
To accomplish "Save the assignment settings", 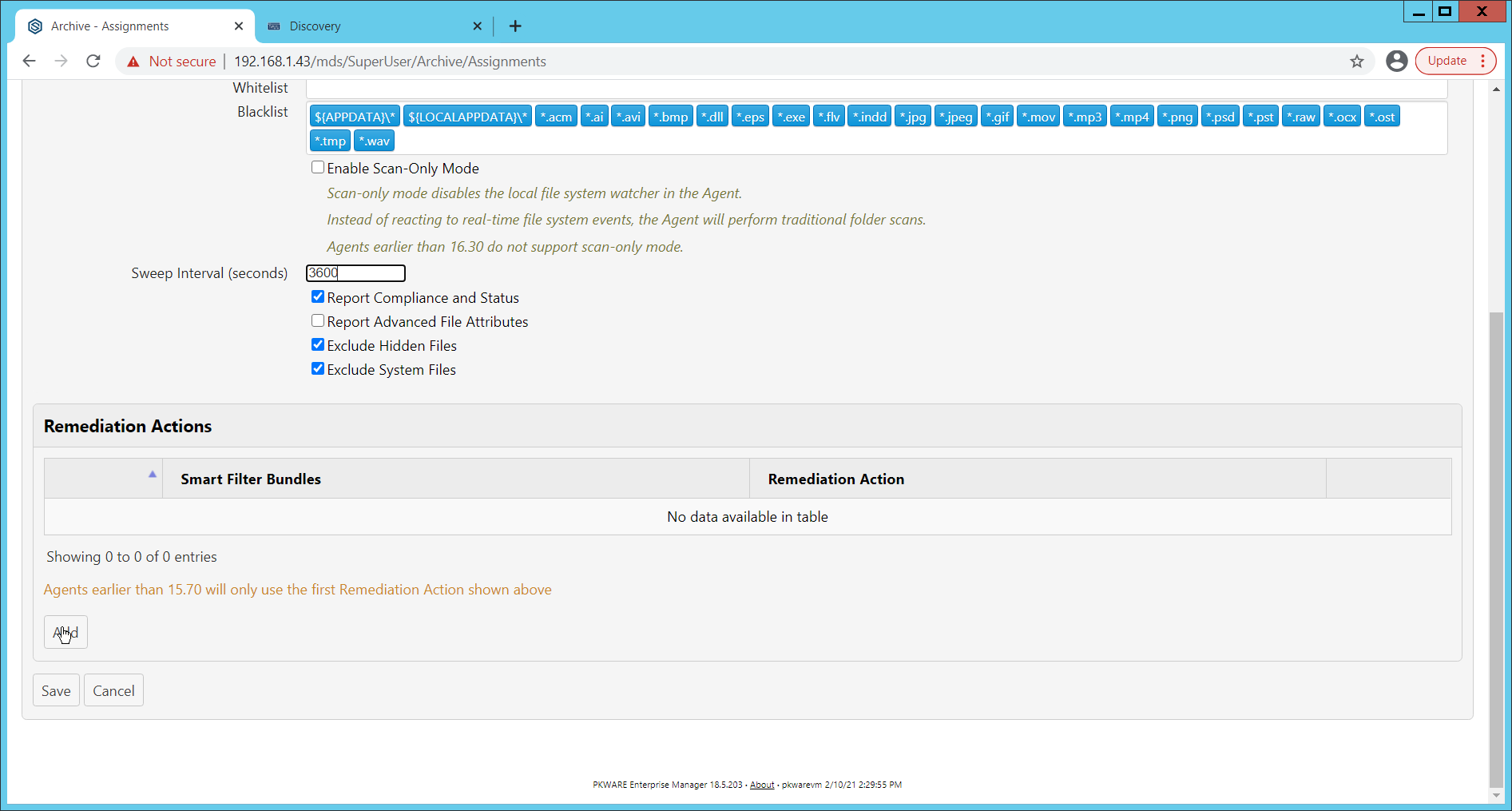I will 56,690.
